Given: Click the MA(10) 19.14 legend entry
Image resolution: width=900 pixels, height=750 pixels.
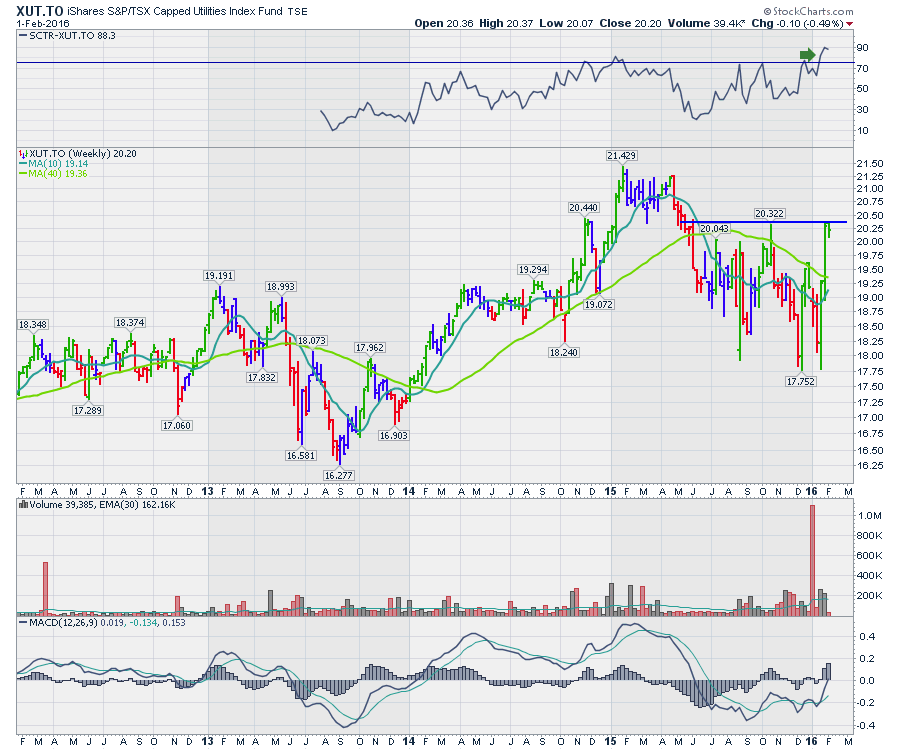Looking at the screenshot, I should (53, 164).
